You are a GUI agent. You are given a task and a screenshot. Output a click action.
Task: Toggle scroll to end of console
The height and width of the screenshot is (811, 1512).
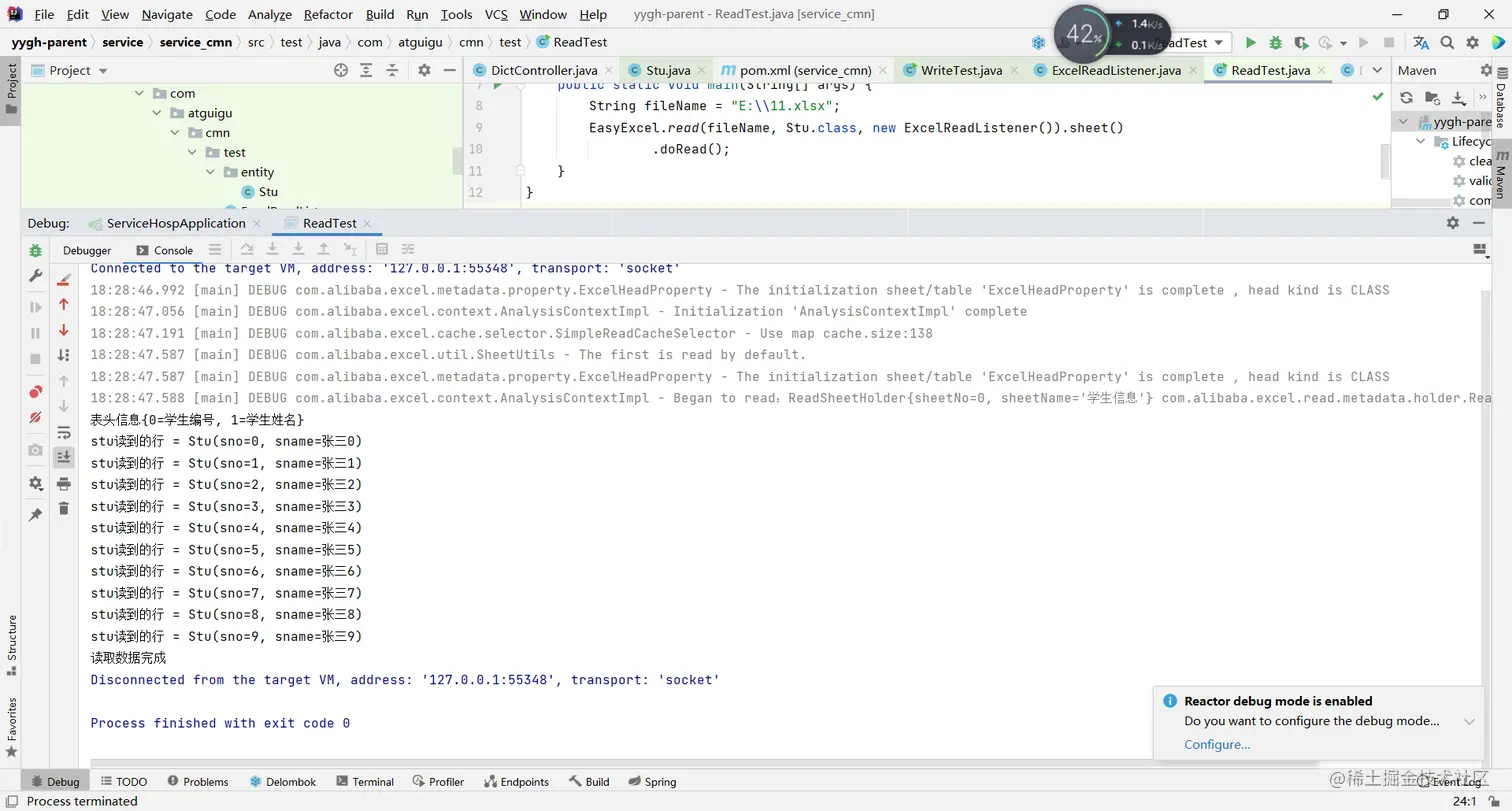coord(64,457)
